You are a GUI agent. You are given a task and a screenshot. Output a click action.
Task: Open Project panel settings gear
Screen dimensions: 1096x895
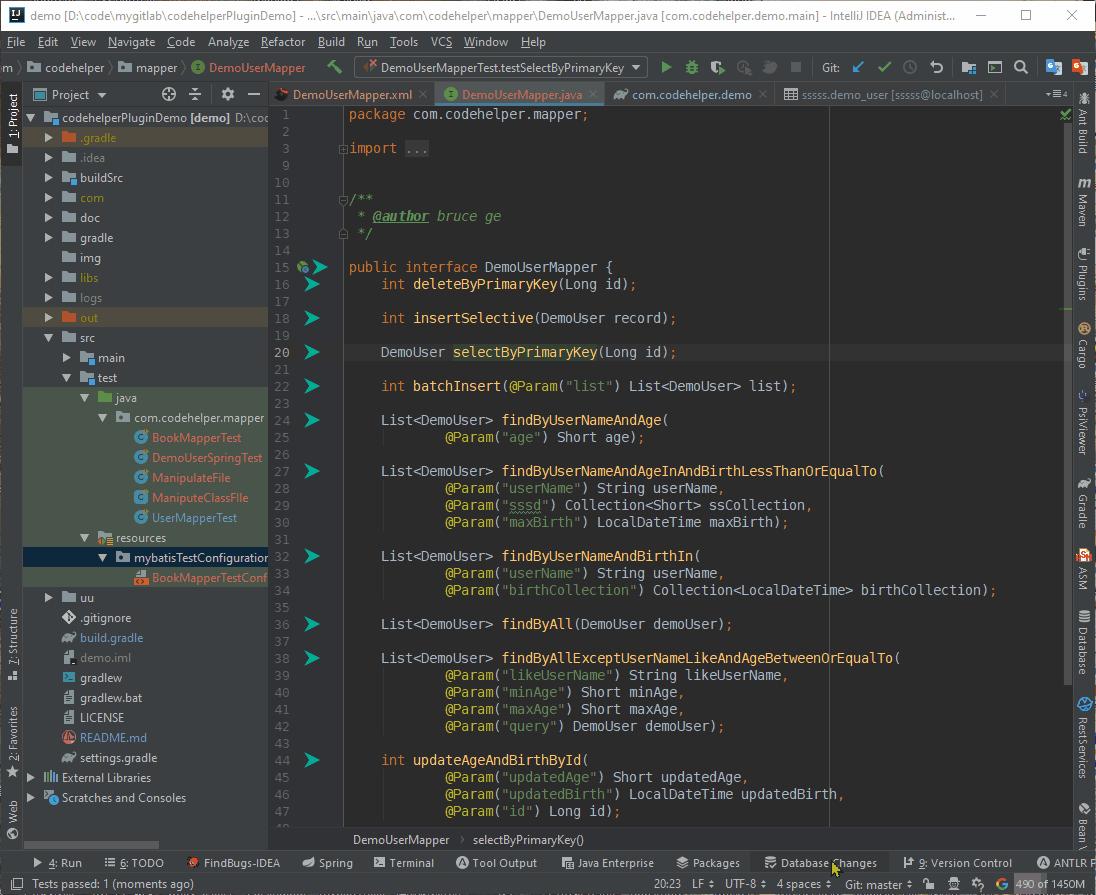point(228,94)
